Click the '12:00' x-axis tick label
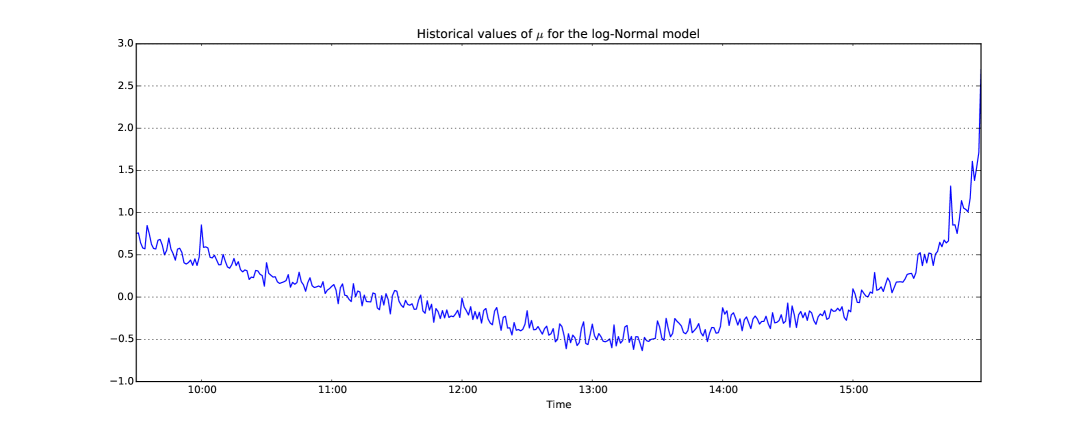The image size is (1090, 436). pos(462,391)
